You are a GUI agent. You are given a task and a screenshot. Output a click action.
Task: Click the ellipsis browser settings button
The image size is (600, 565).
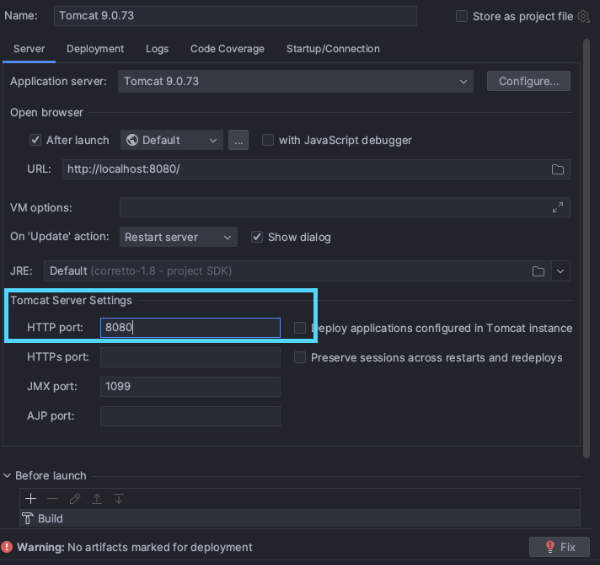pos(238,140)
